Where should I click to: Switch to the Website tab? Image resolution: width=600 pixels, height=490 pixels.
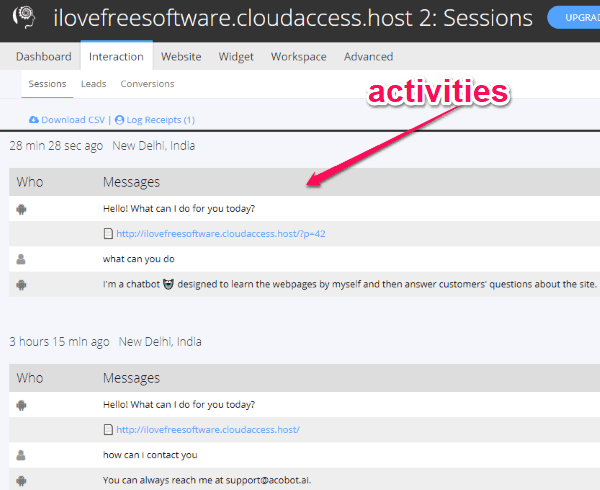(181, 57)
